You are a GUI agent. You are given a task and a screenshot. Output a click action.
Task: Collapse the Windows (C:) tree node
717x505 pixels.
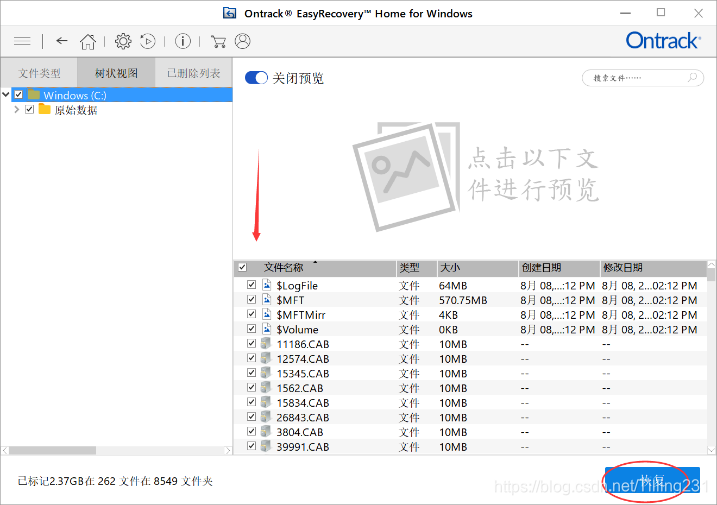[x=6, y=95]
